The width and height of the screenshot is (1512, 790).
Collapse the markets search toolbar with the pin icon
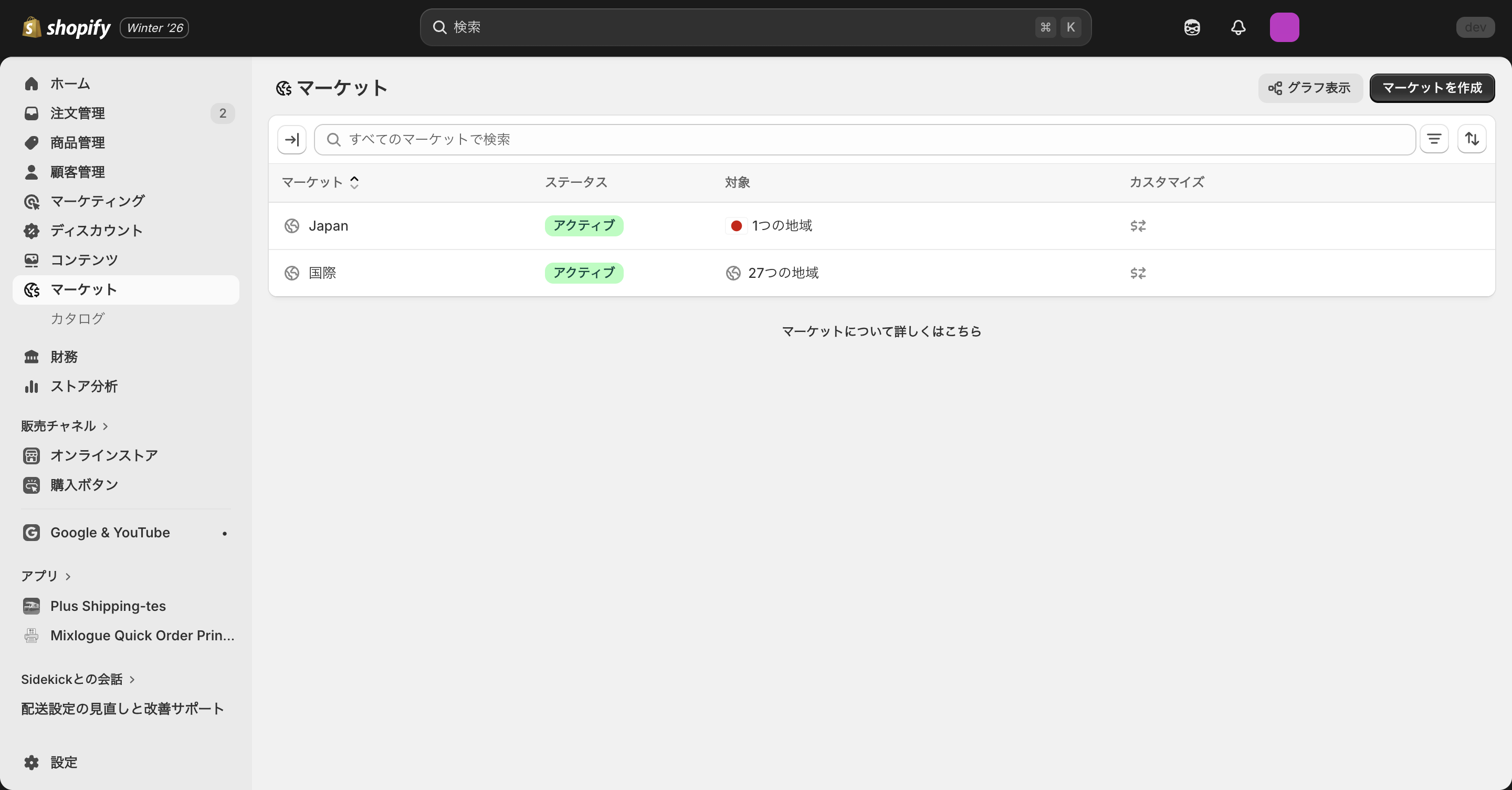(292, 139)
